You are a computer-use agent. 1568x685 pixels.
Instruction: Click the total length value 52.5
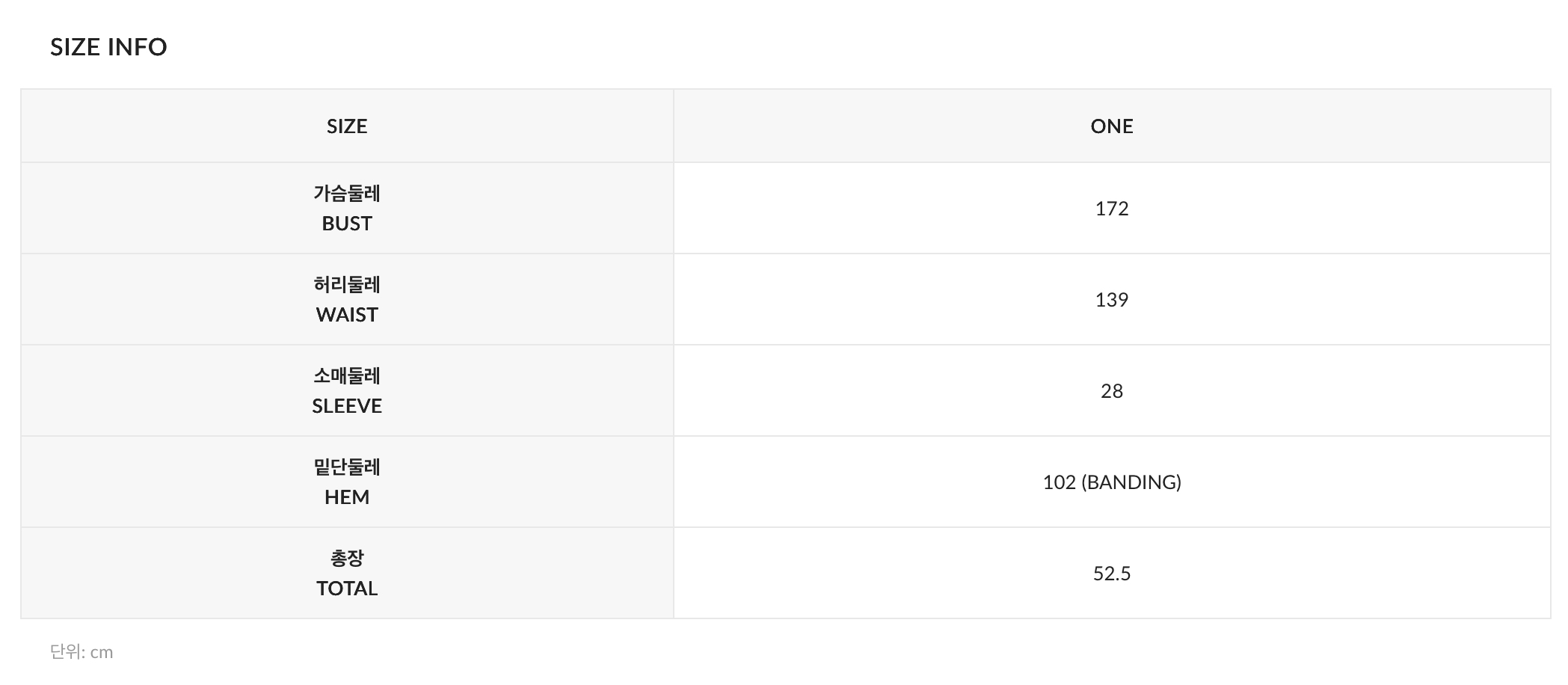click(1112, 574)
